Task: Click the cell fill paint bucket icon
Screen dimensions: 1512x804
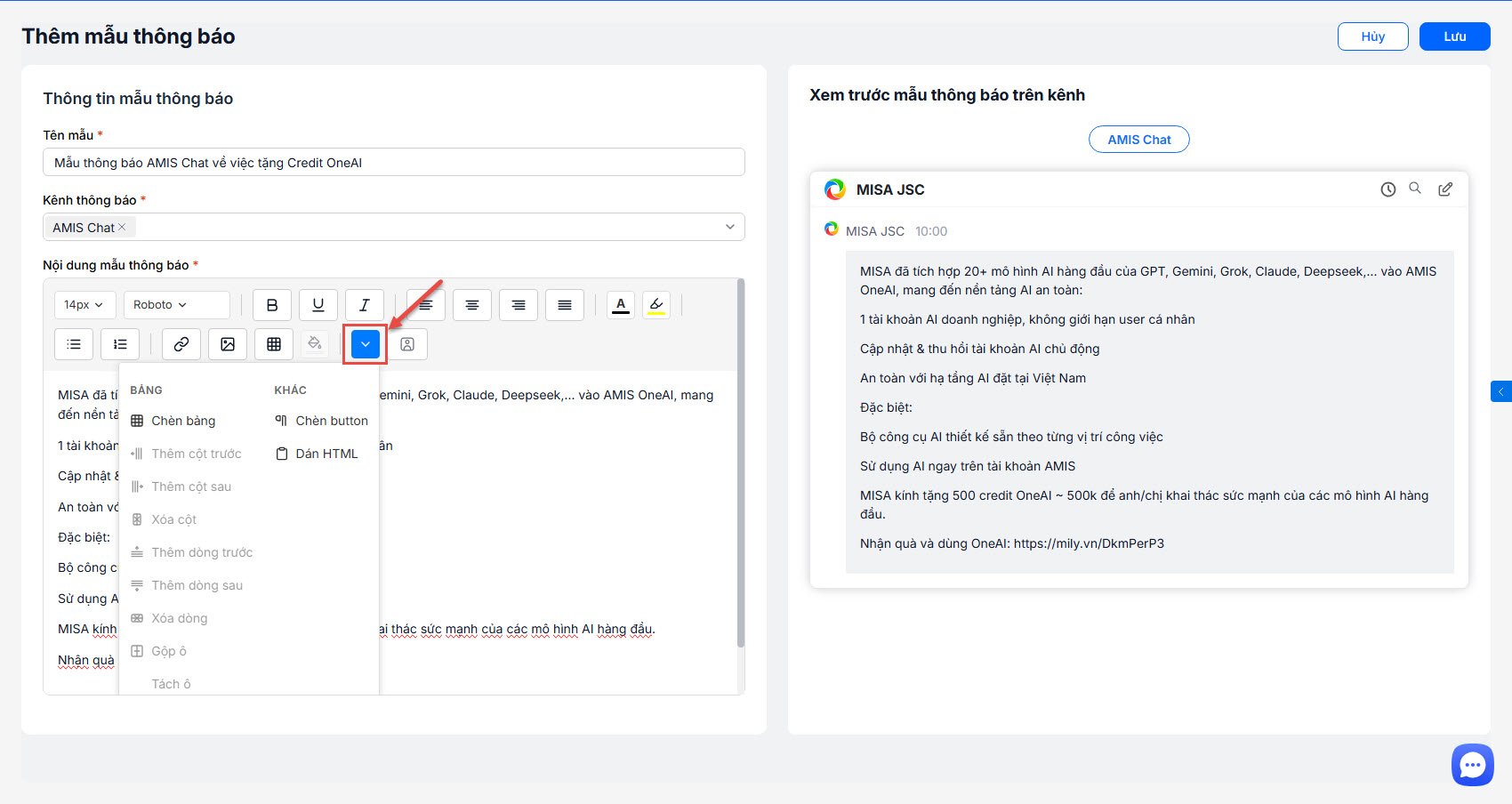Action: click(314, 344)
